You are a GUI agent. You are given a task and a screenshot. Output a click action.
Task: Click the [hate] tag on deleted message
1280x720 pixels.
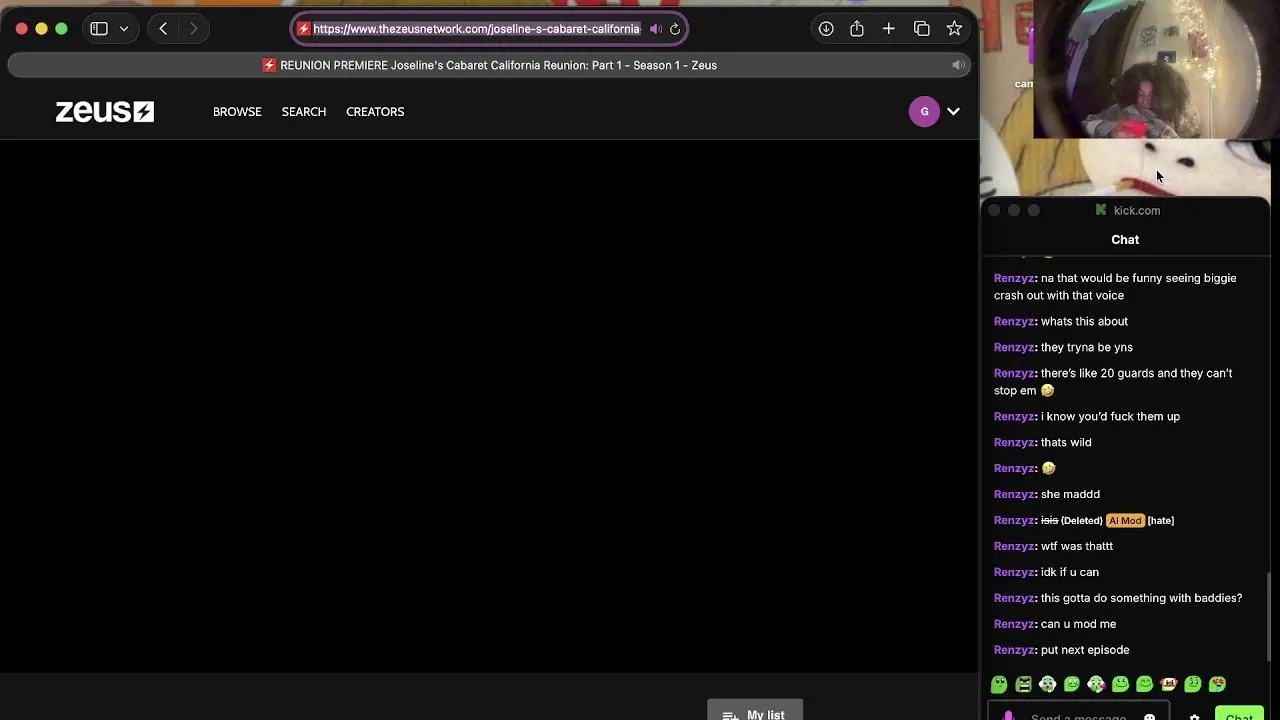[1161, 520]
